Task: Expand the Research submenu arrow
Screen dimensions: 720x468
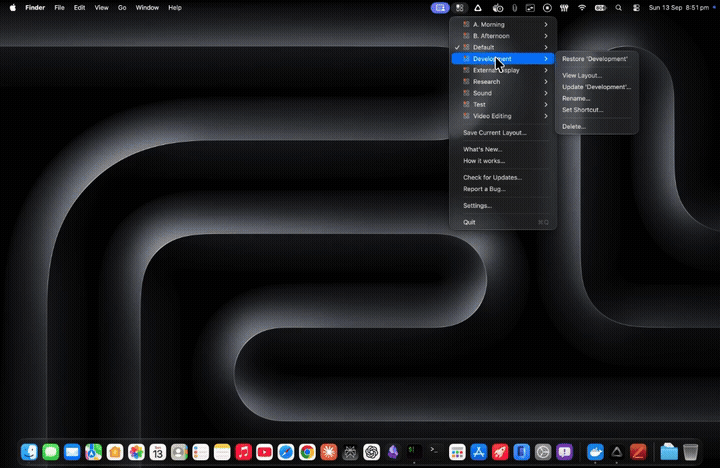Action: pos(546,82)
